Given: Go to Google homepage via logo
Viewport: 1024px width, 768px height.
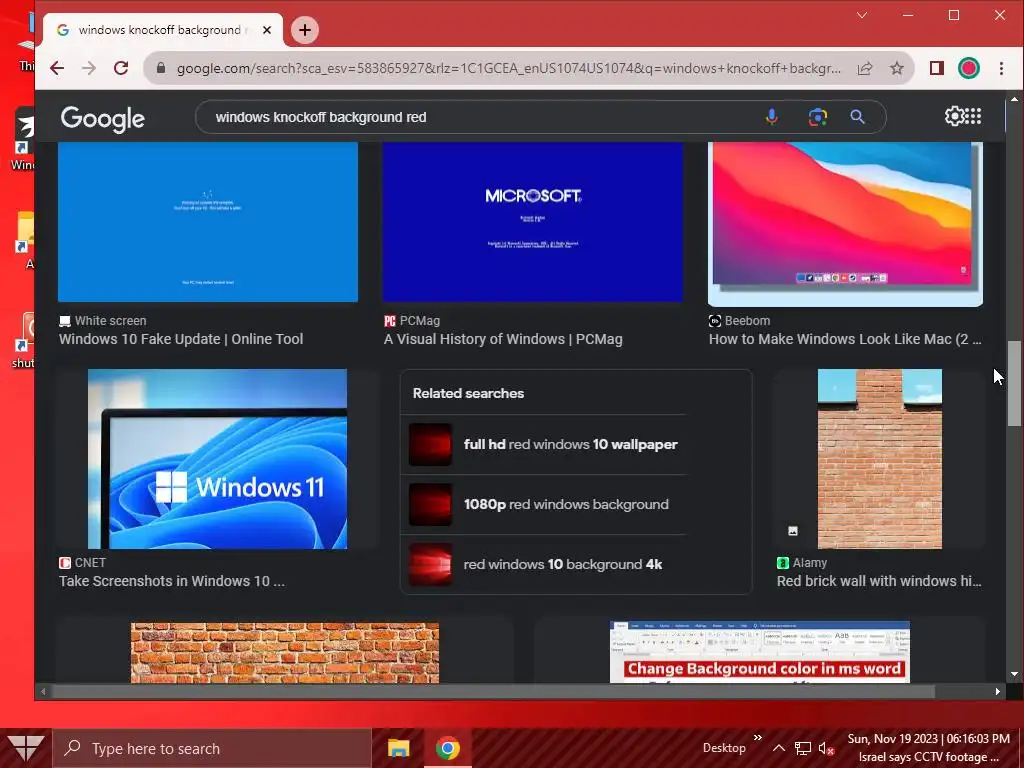Looking at the screenshot, I should point(103,119).
